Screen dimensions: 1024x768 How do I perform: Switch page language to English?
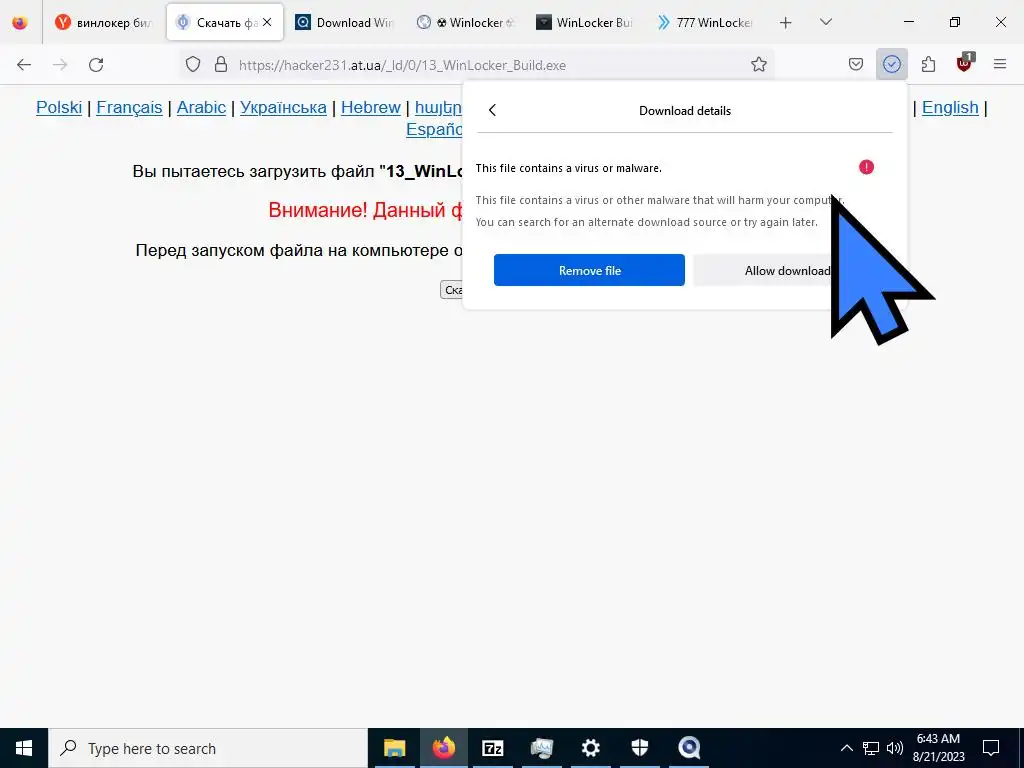tap(950, 107)
